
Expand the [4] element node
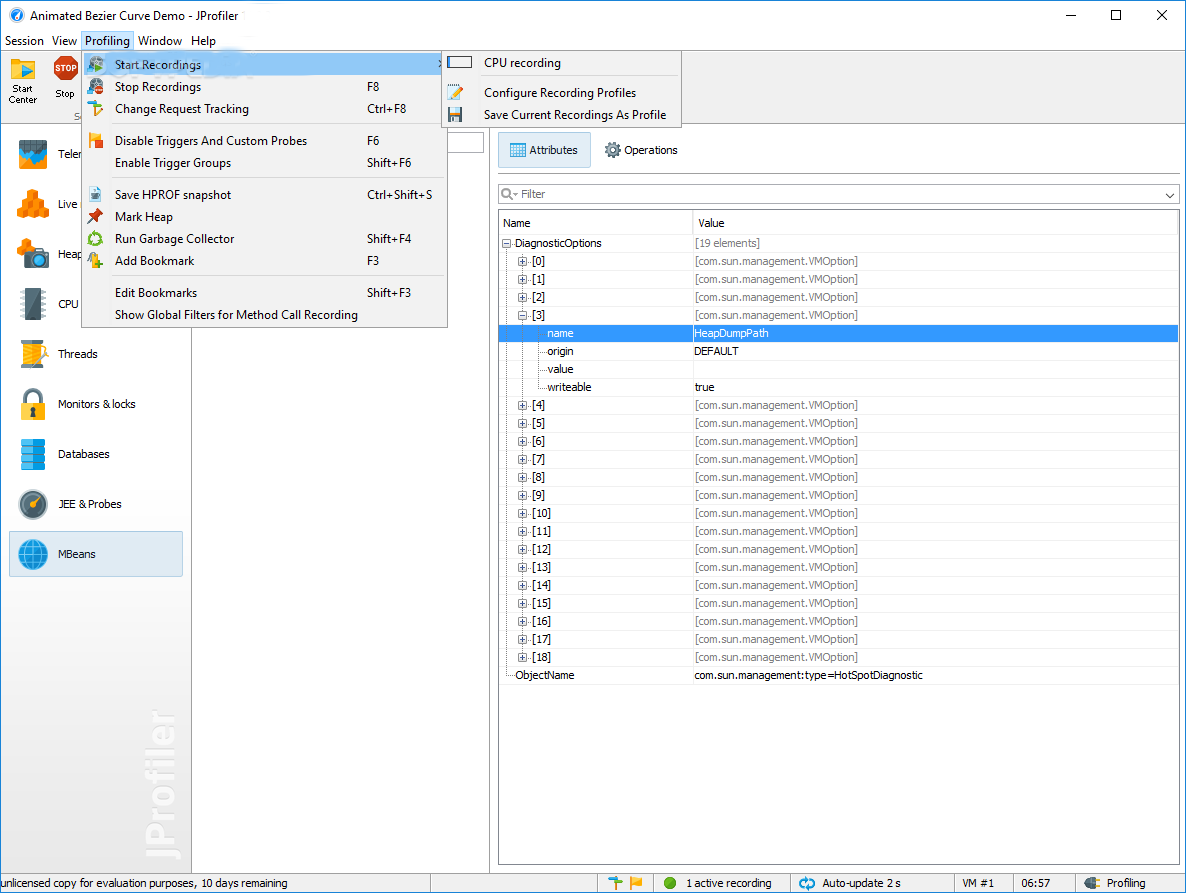pos(522,405)
